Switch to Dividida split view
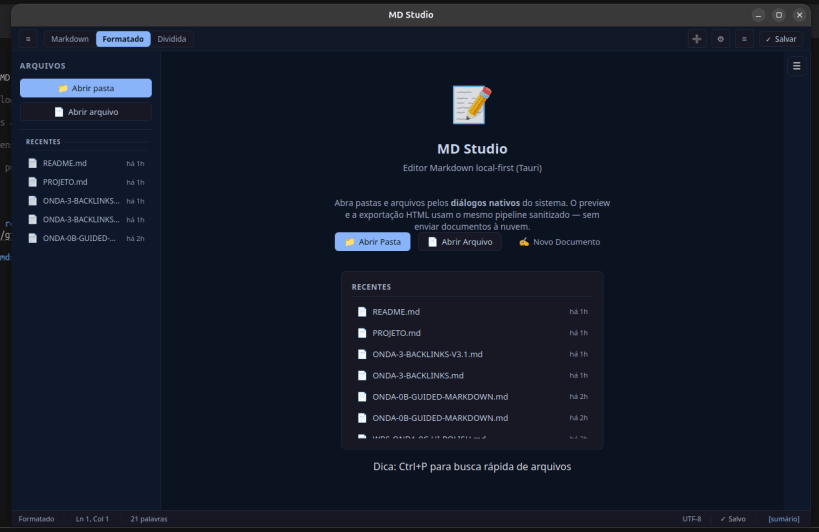 [x=171, y=39]
